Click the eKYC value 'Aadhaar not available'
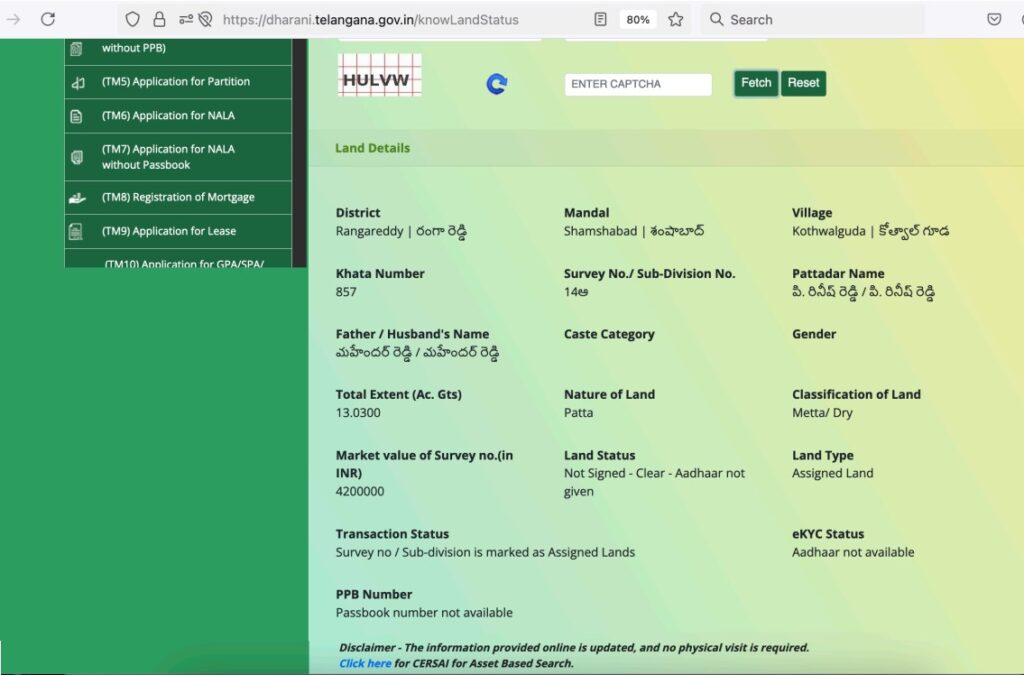This screenshot has width=1024, height=675. (x=853, y=552)
